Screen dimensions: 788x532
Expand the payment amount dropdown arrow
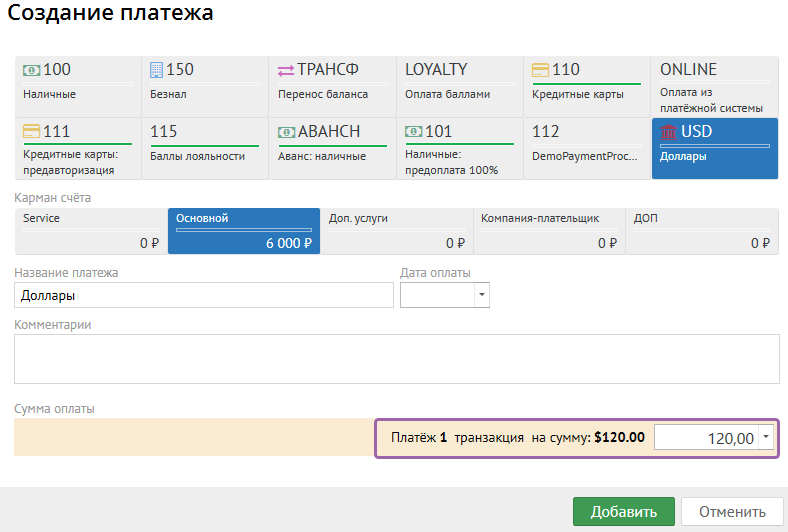pos(765,437)
